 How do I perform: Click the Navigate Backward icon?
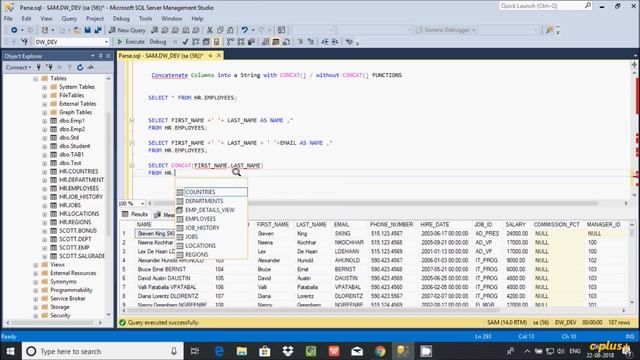pos(14,30)
